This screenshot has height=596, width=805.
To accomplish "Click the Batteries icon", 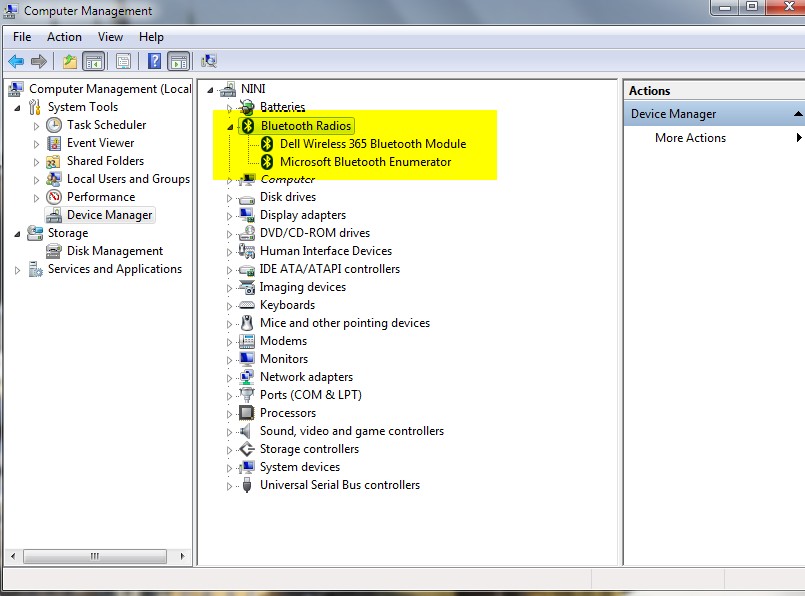I will point(247,107).
